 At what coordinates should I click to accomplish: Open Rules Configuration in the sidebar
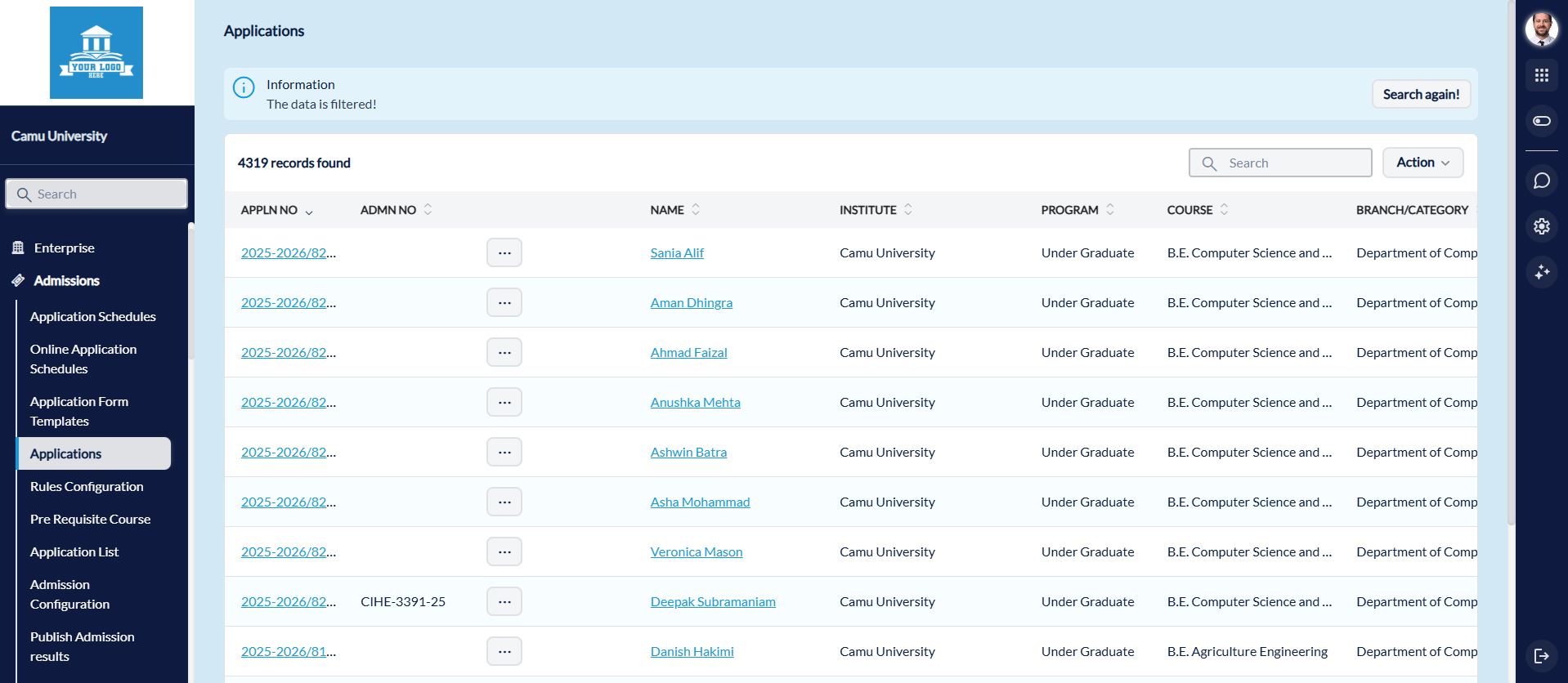click(x=87, y=487)
